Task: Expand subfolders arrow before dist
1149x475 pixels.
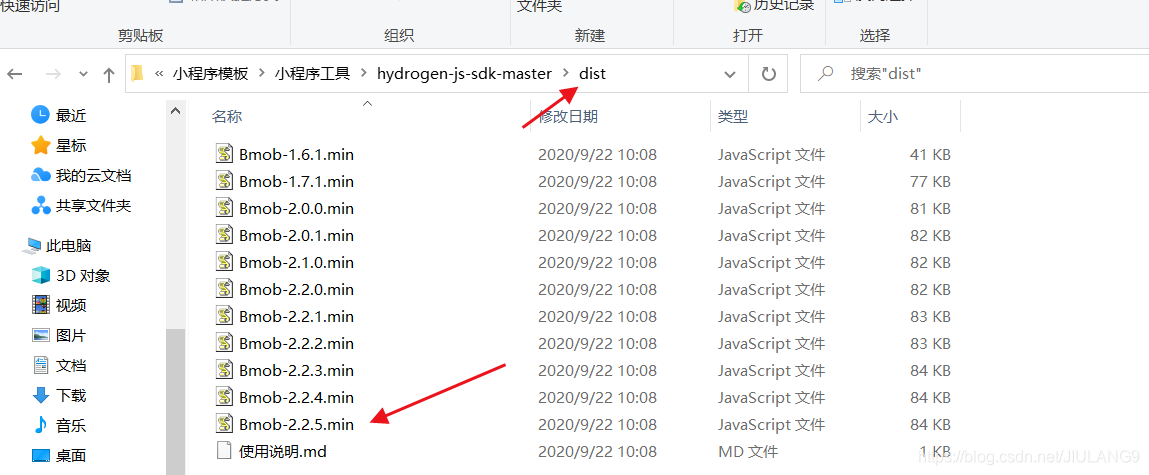Action: 565,73
